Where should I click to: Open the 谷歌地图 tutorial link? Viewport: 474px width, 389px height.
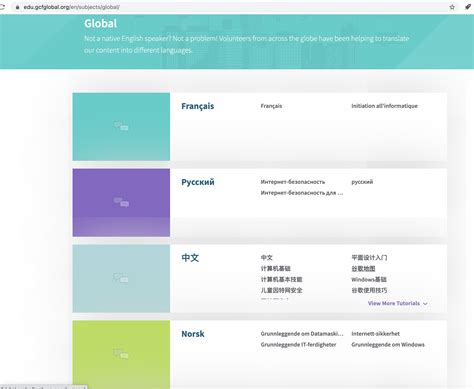click(x=363, y=268)
